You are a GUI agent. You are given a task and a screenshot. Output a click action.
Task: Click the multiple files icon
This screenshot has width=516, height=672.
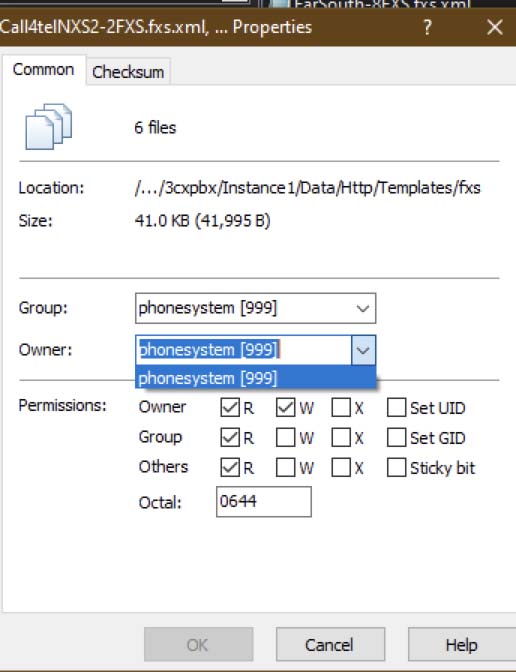click(x=48, y=126)
